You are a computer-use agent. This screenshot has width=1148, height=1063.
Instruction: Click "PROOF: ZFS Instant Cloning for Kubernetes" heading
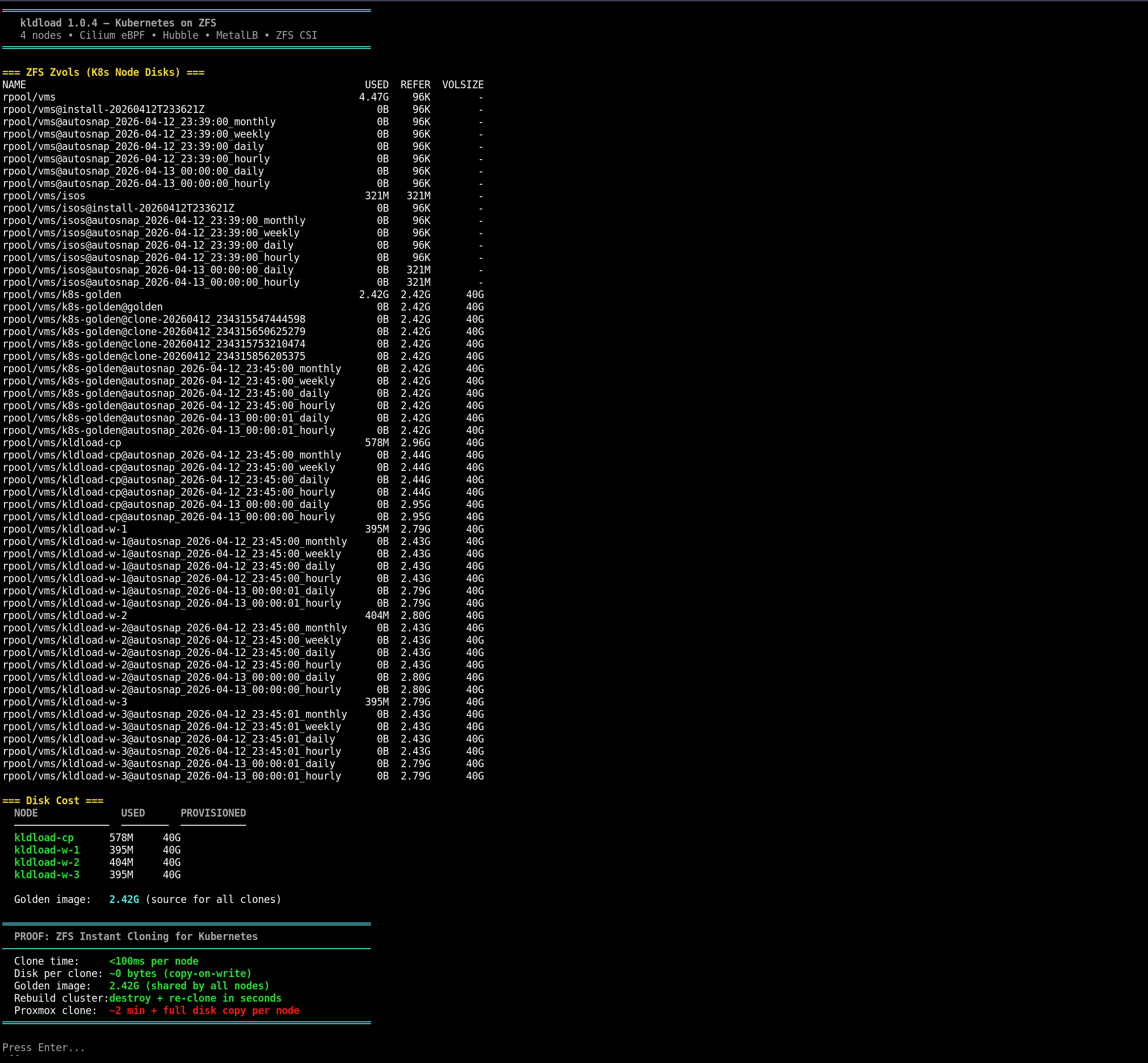tap(136, 936)
